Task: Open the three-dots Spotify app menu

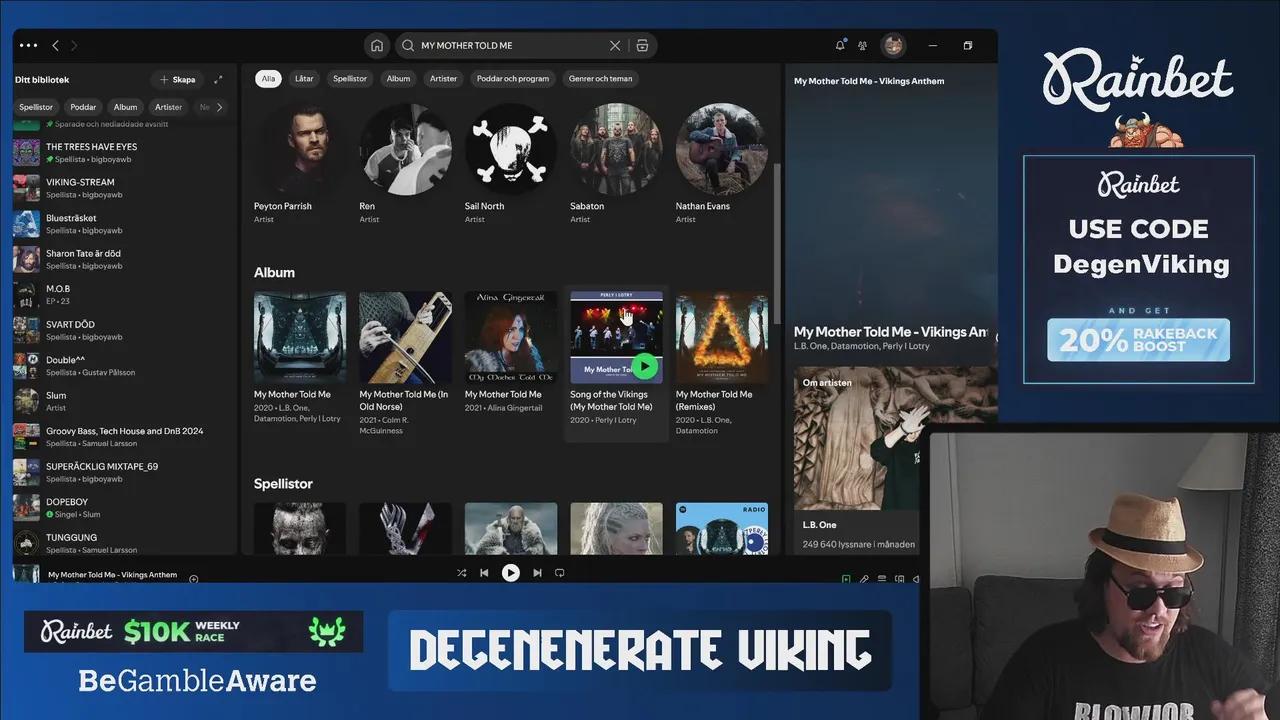Action: pos(28,45)
